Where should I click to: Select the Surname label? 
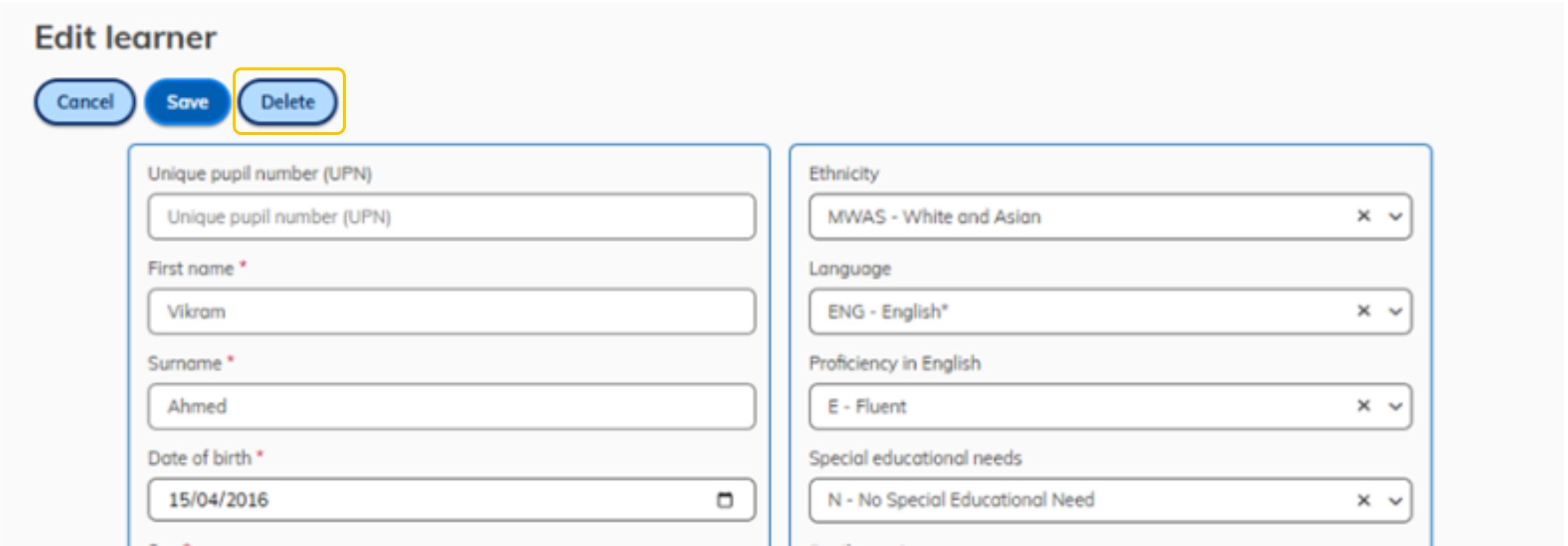[185, 363]
